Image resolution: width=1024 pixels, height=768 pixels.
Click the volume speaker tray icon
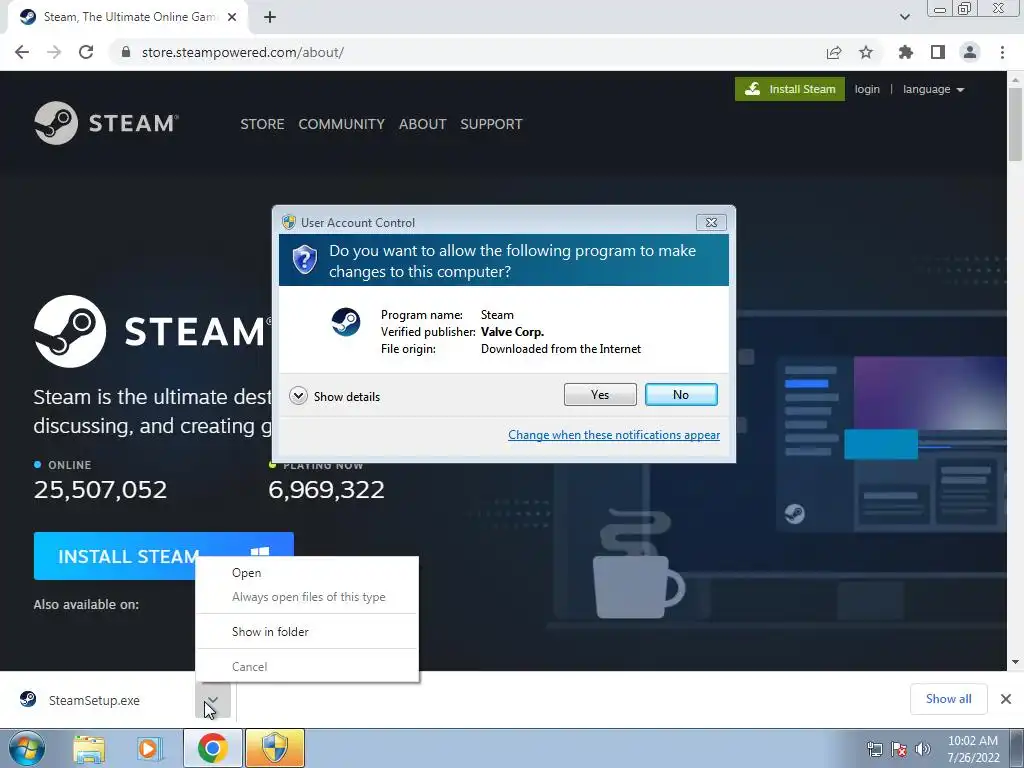tap(923, 749)
